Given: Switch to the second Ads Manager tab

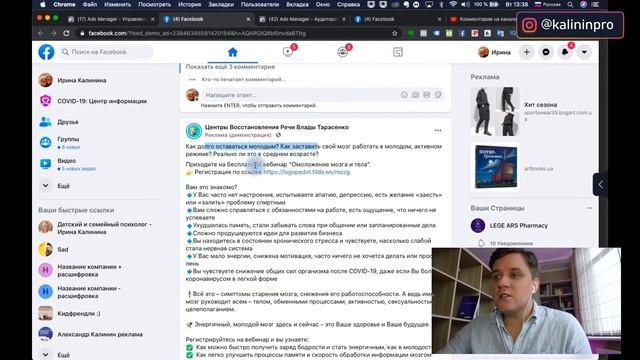Looking at the screenshot, I should (302, 19).
